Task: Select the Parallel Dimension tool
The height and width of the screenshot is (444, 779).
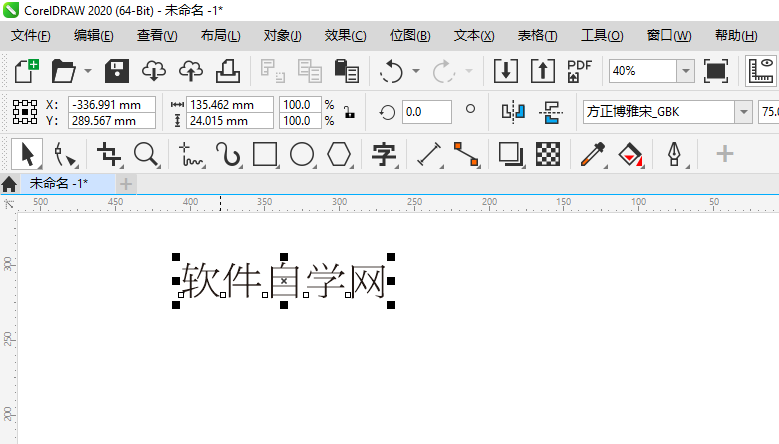Action: (429, 154)
